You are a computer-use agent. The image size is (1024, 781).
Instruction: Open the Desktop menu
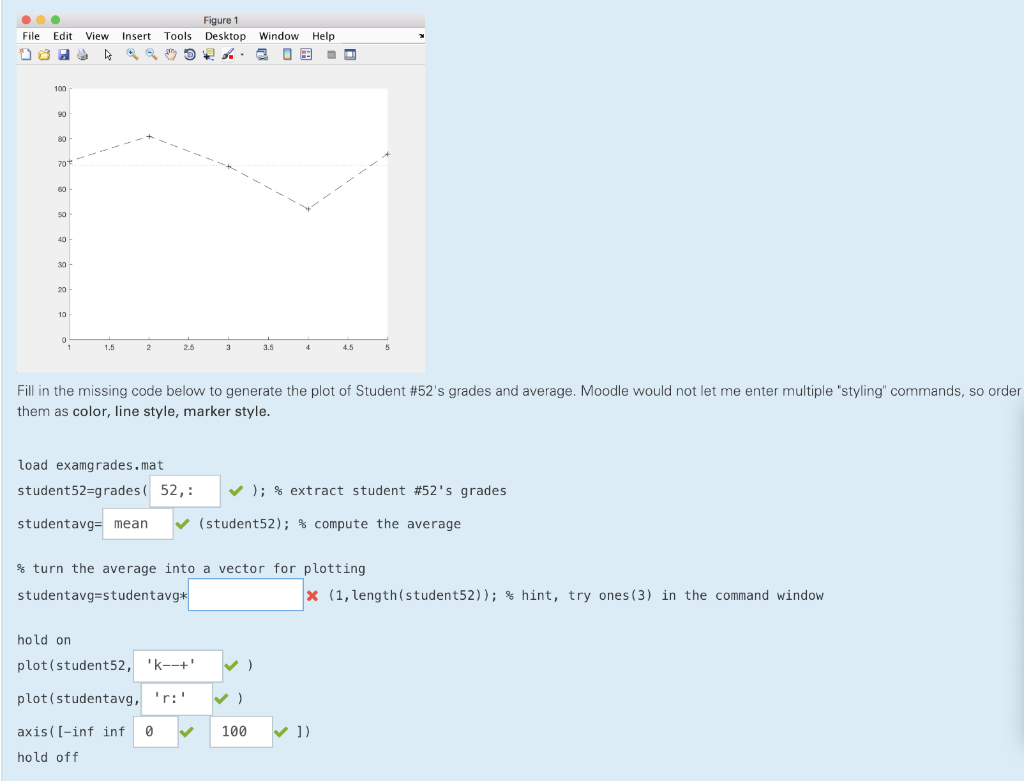pos(225,37)
